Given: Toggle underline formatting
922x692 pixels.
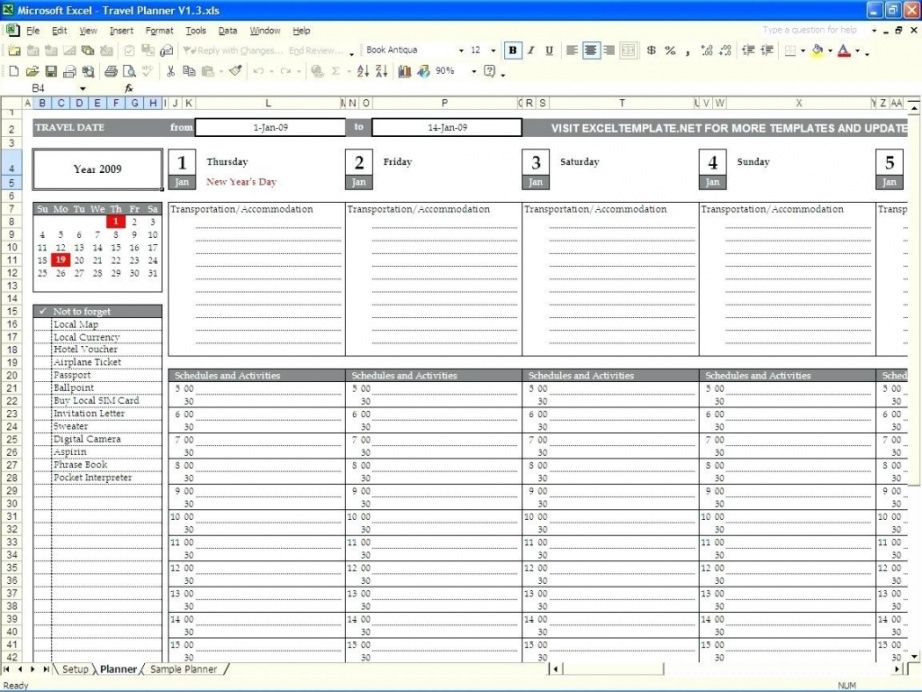Looking at the screenshot, I should coord(549,51).
